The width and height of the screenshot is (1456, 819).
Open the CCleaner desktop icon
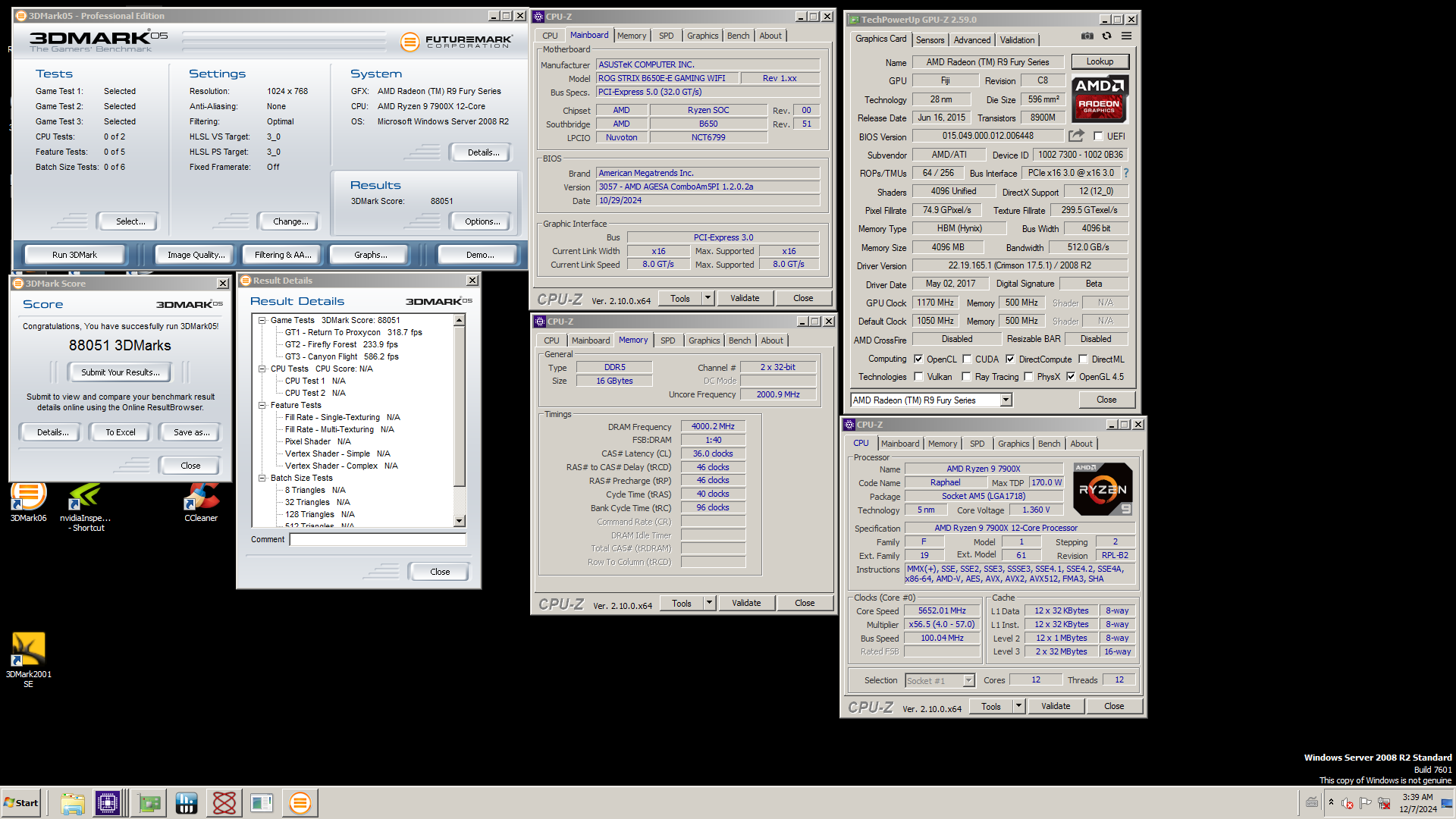[201, 502]
